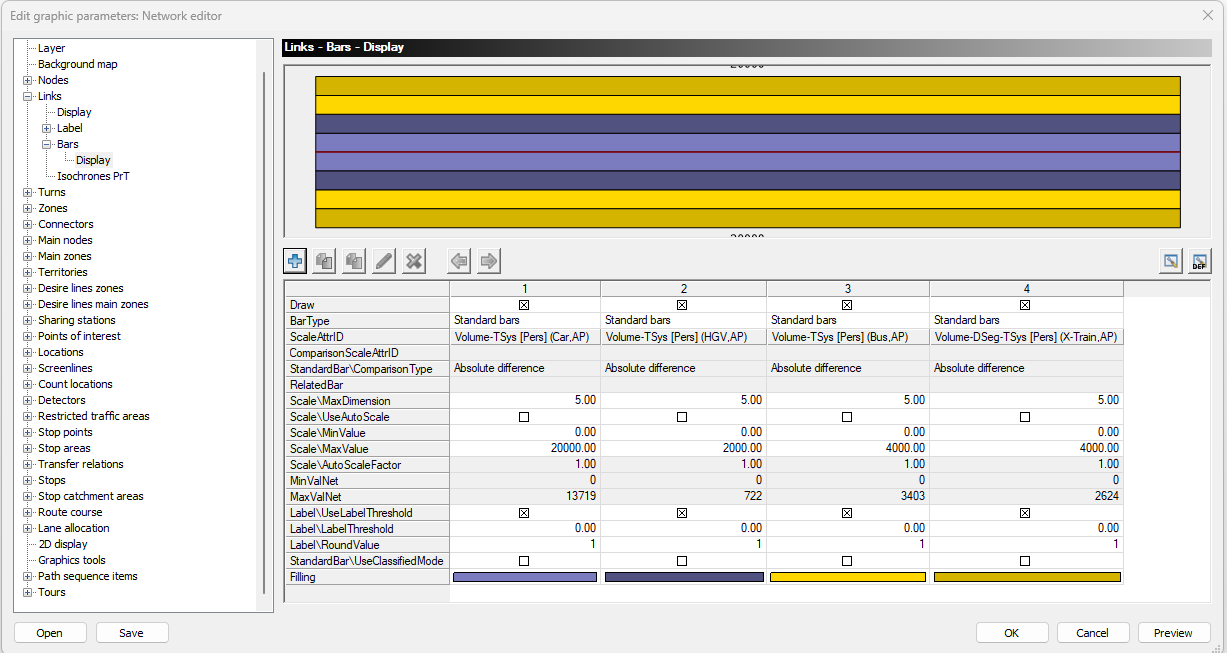Image resolution: width=1227 pixels, height=653 pixels.
Task: Move the bar left with the arrow icon
Action: (x=459, y=261)
